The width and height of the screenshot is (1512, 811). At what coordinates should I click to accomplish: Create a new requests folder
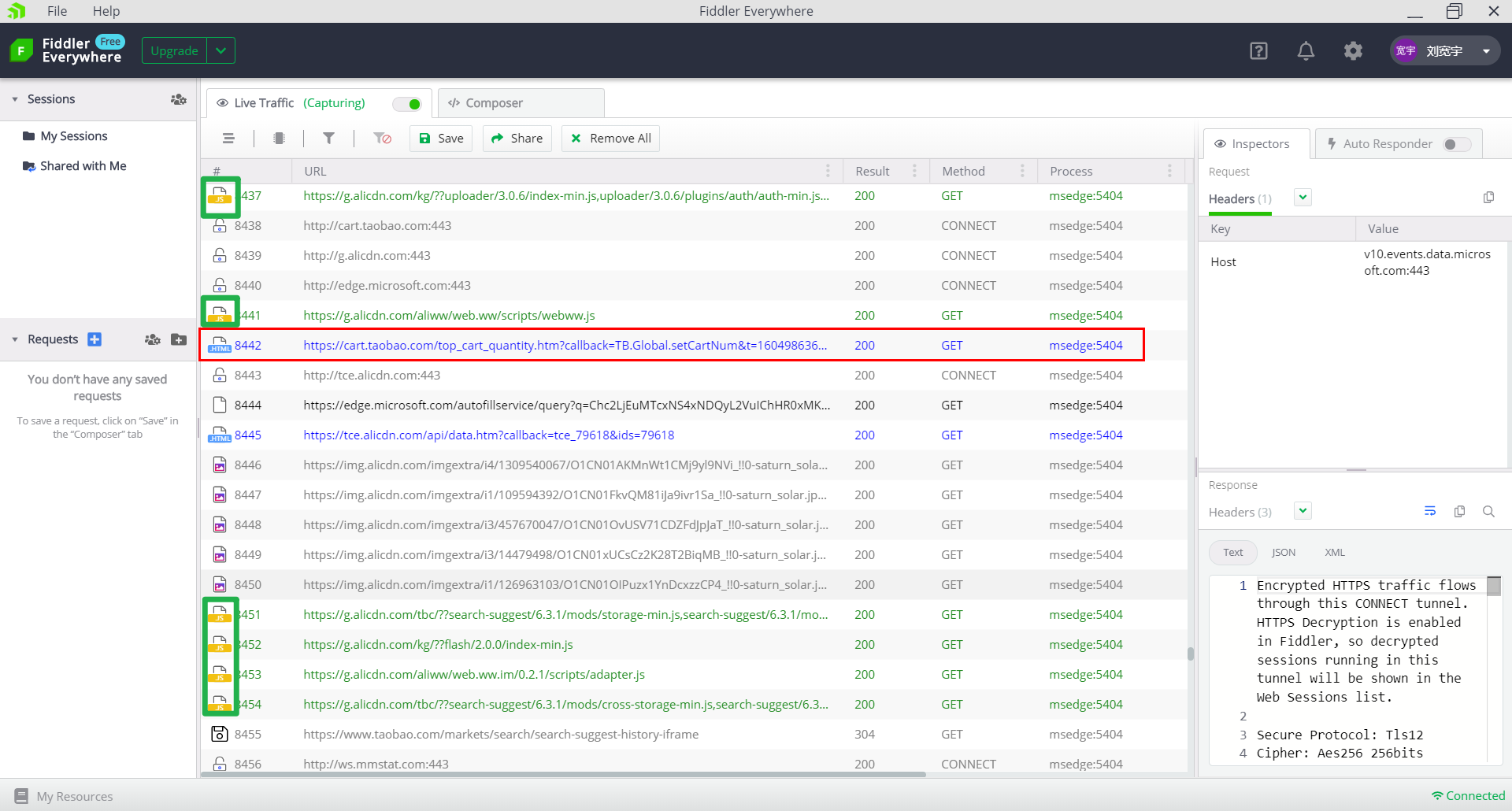click(x=179, y=339)
